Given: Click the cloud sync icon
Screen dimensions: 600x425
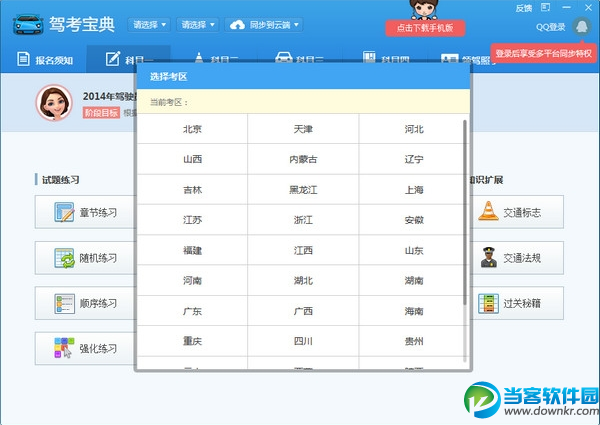Looking at the screenshot, I should tap(237, 25).
